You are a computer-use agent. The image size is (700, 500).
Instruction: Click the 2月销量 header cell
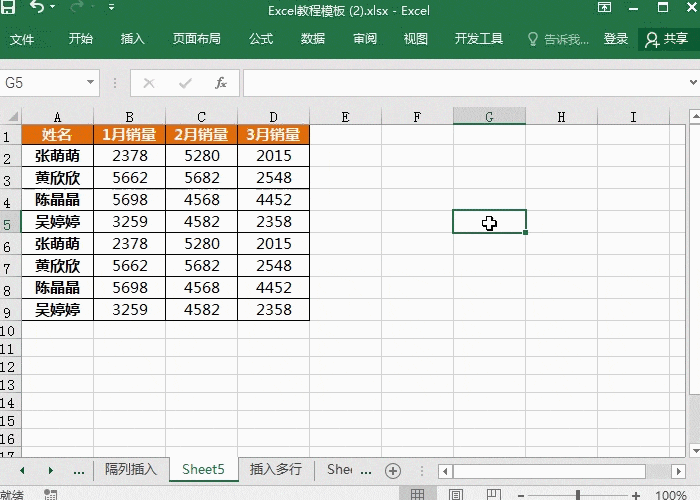[201, 134]
